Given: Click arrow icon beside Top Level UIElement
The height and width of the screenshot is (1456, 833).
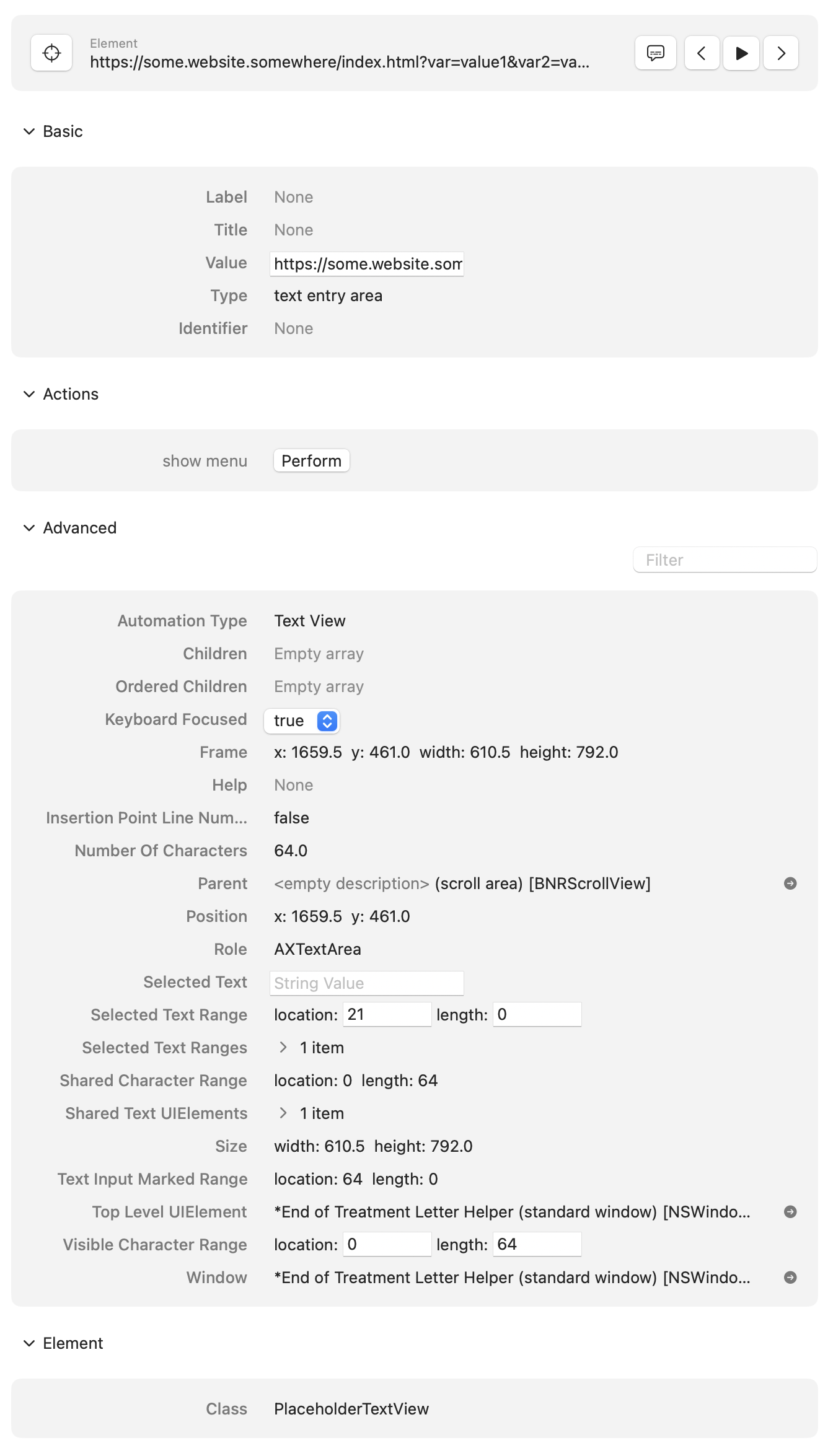Looking at the screenshot, I should pyautogui.click(x=790, y=1212).
